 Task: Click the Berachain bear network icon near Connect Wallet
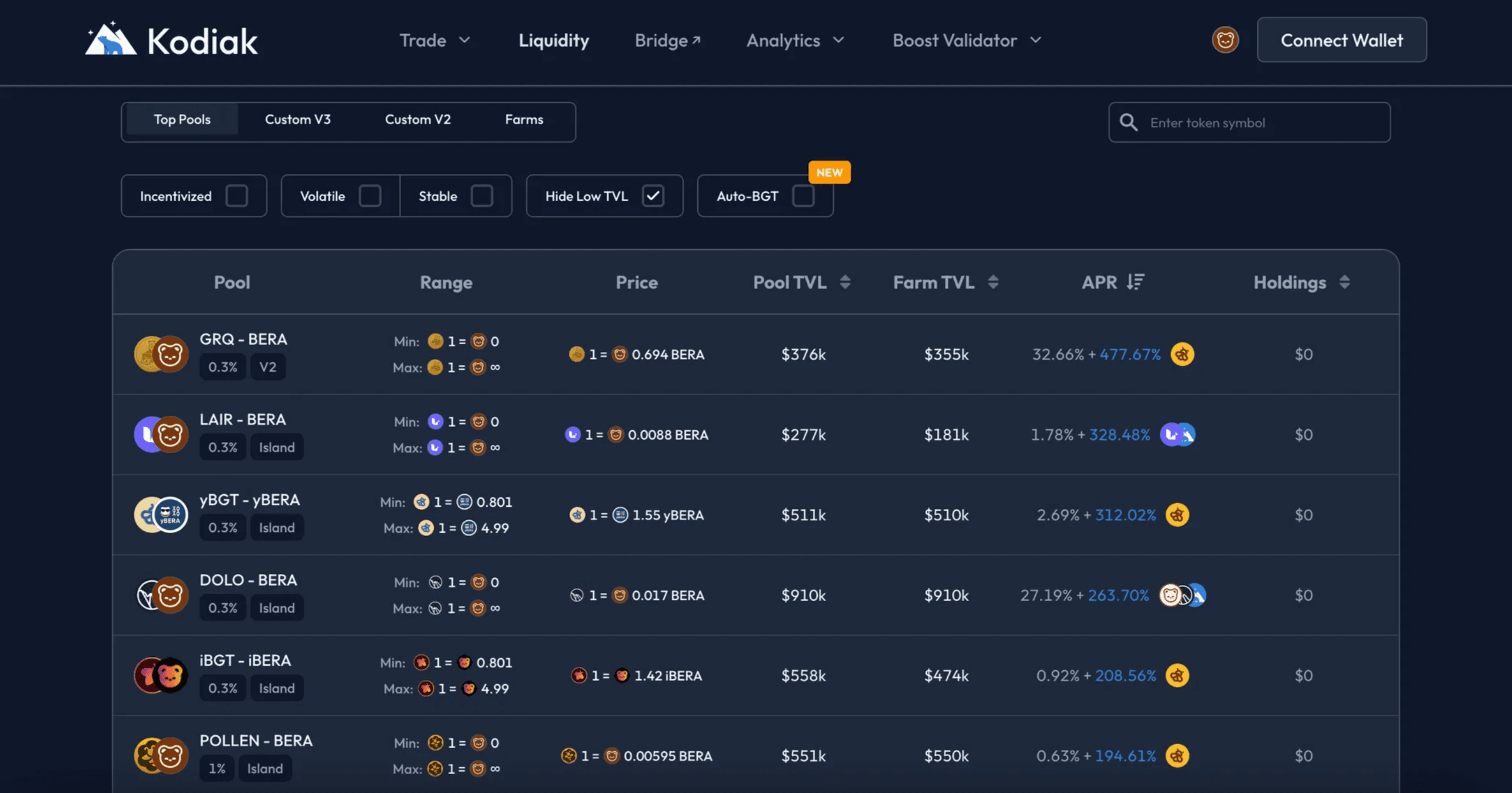[1225, 40]
